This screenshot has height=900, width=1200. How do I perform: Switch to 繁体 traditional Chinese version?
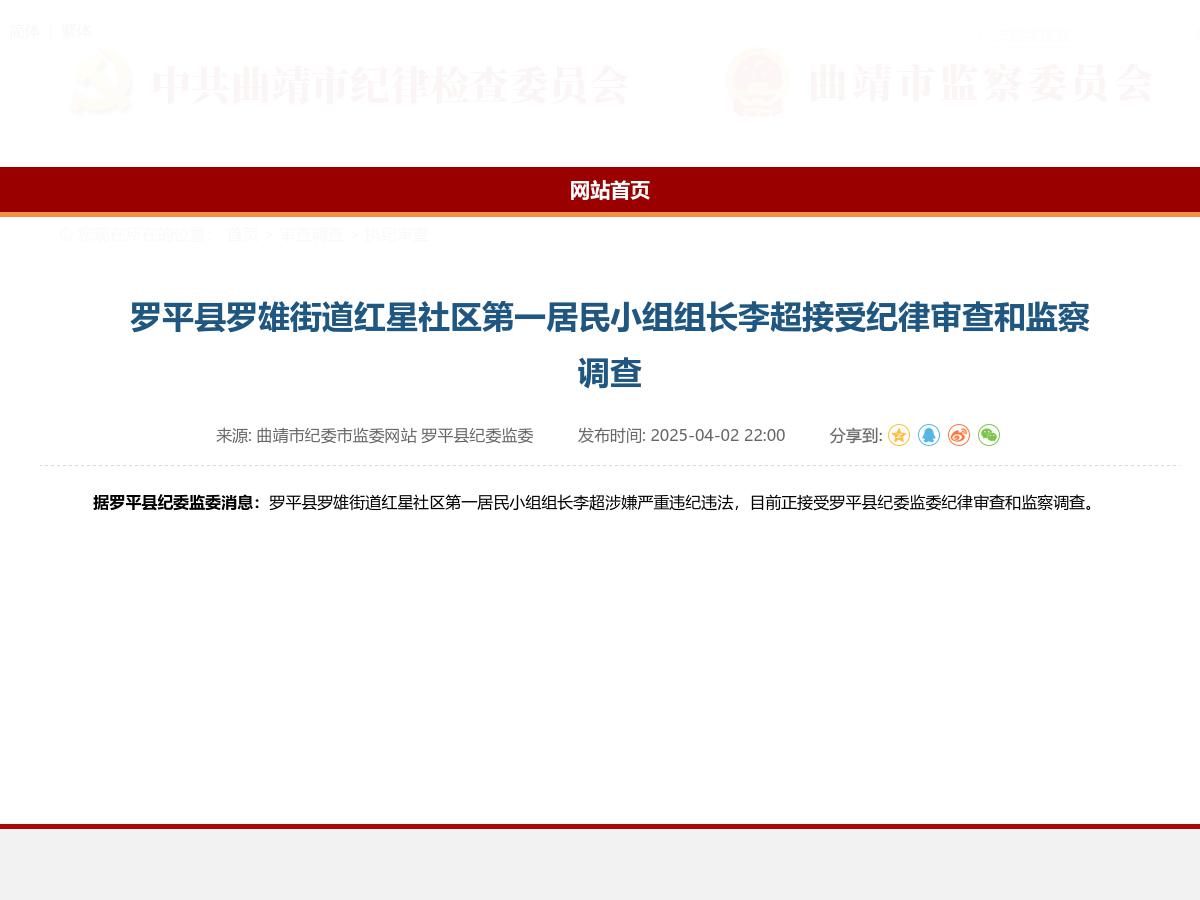(x=77, y=31)
